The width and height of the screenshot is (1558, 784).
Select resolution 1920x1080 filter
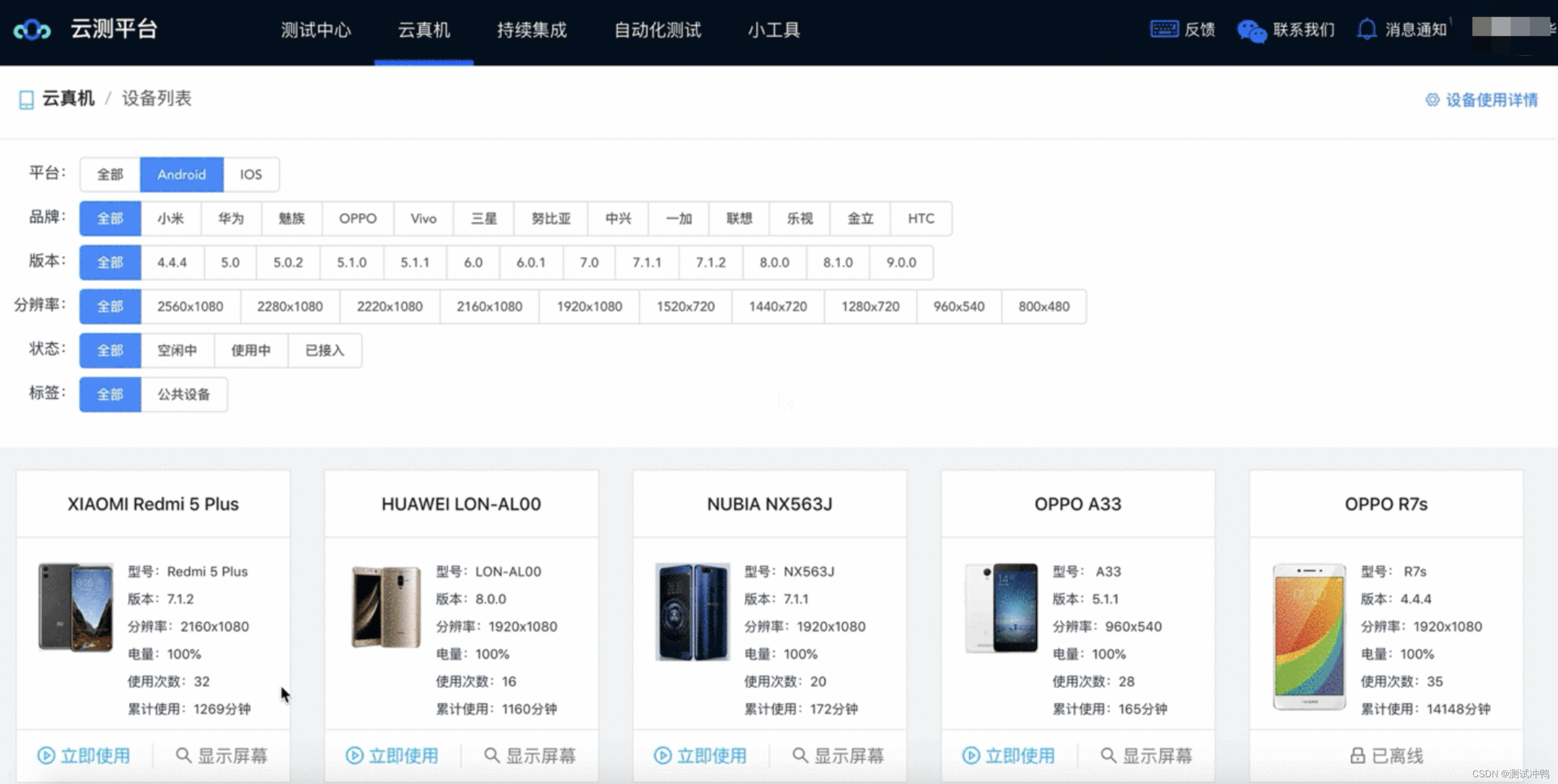590,307
